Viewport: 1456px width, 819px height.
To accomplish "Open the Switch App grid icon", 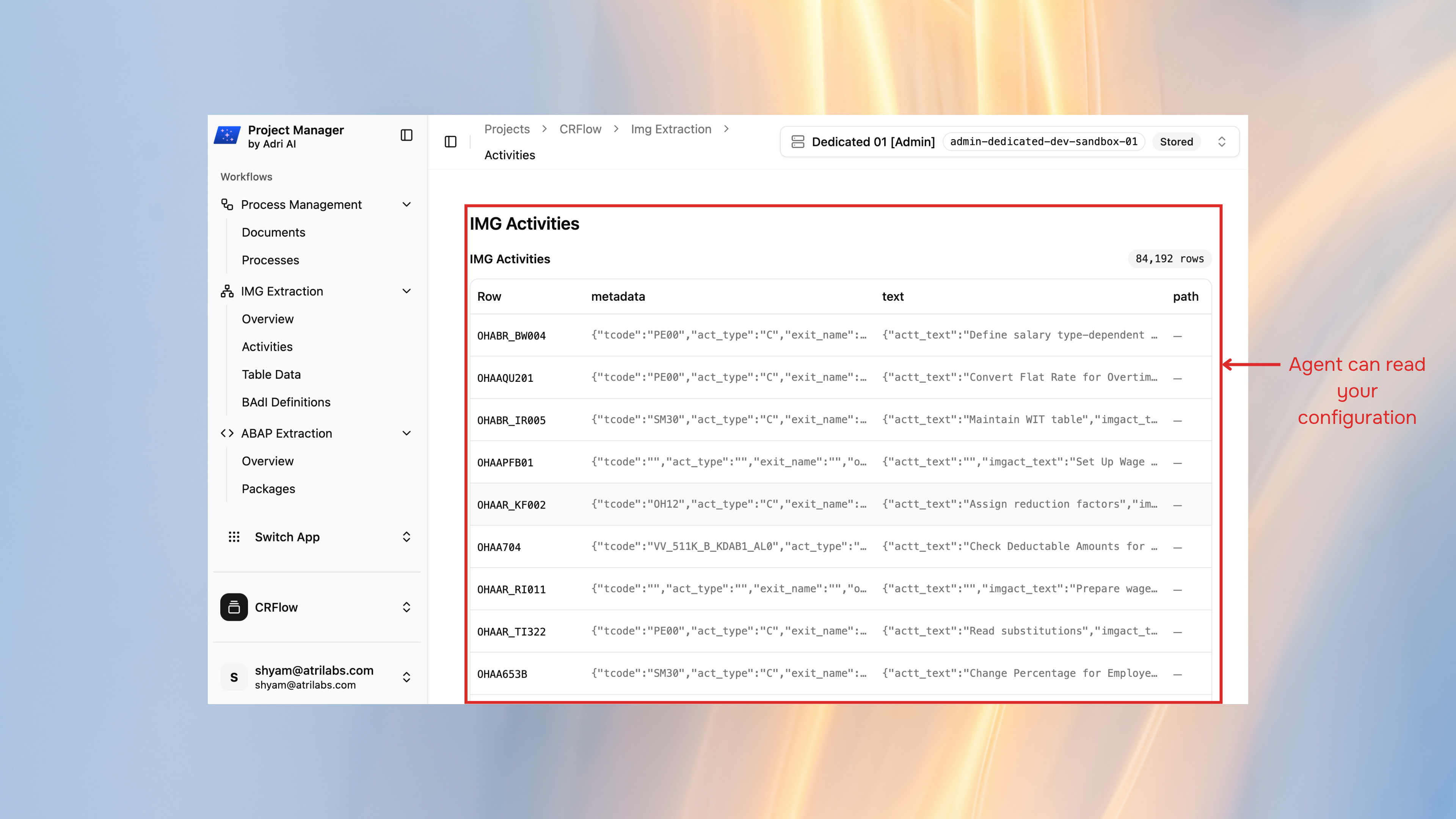I will (235, 537).
